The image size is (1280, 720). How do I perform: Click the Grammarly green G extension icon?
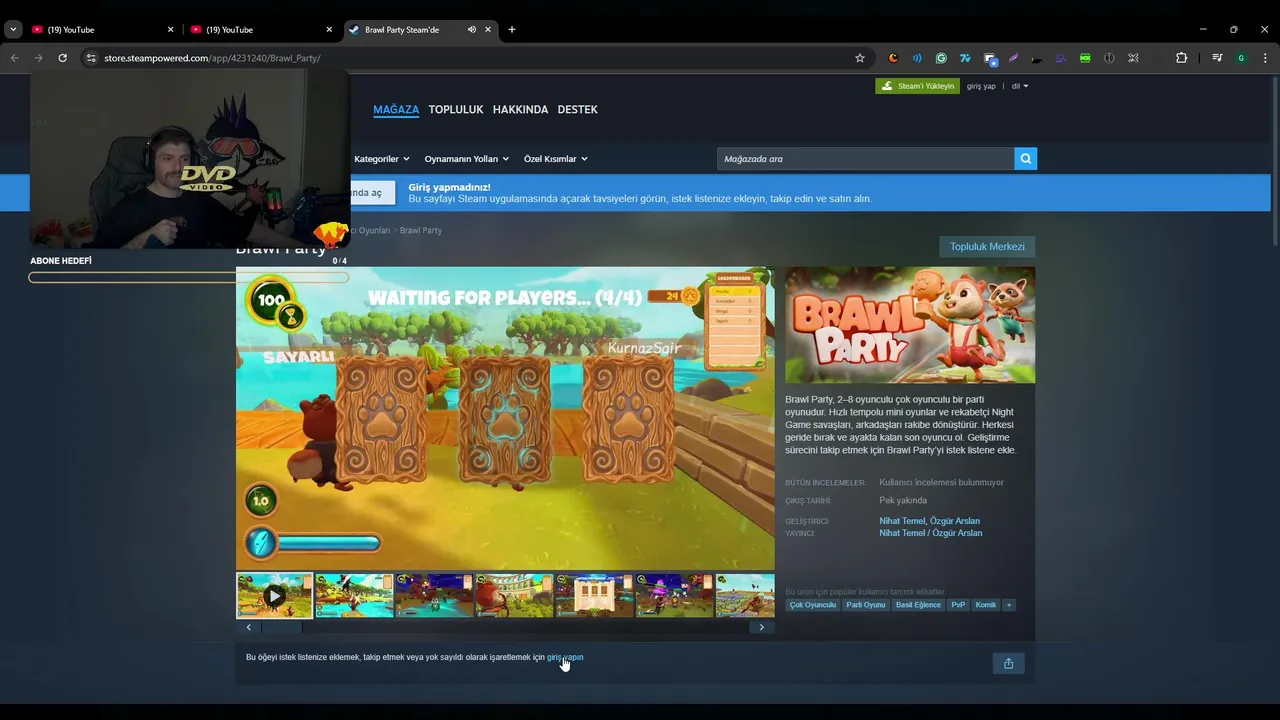(x=941, y=58)
